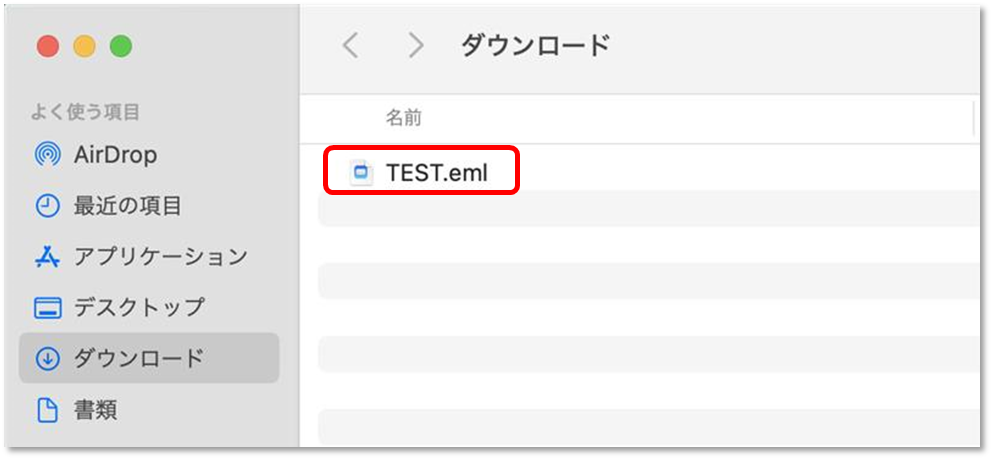993x460 pixels.
Task: Click the yellow minimize window button
Action: (84, 46)
